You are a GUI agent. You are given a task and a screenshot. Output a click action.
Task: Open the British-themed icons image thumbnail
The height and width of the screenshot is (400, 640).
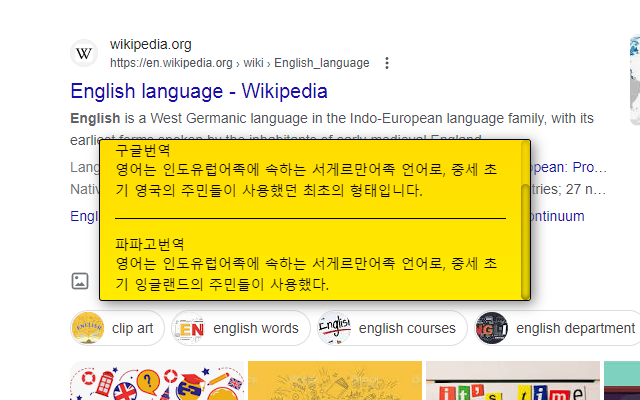157,380
